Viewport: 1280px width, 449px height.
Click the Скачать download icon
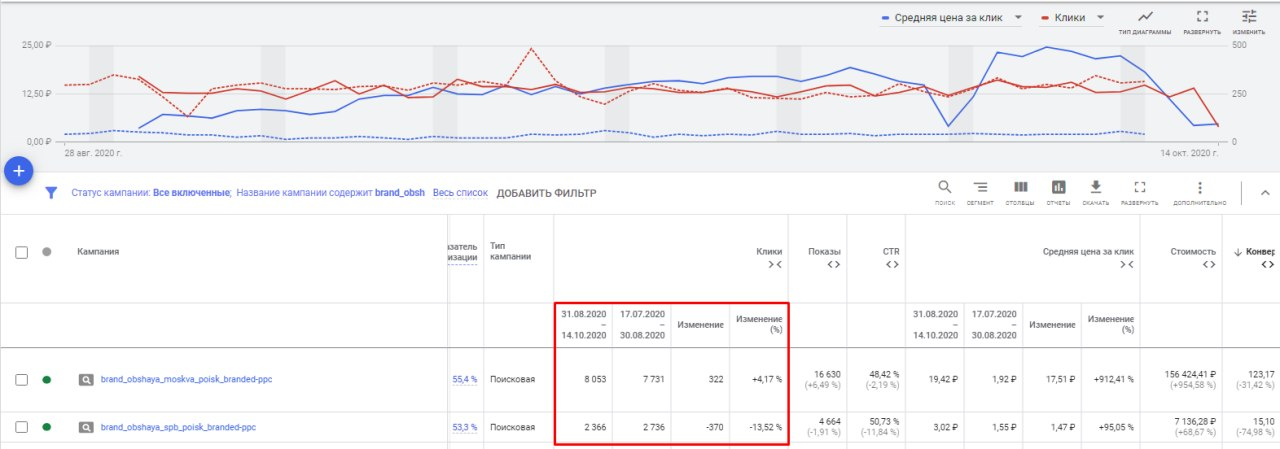[1095, 187]
